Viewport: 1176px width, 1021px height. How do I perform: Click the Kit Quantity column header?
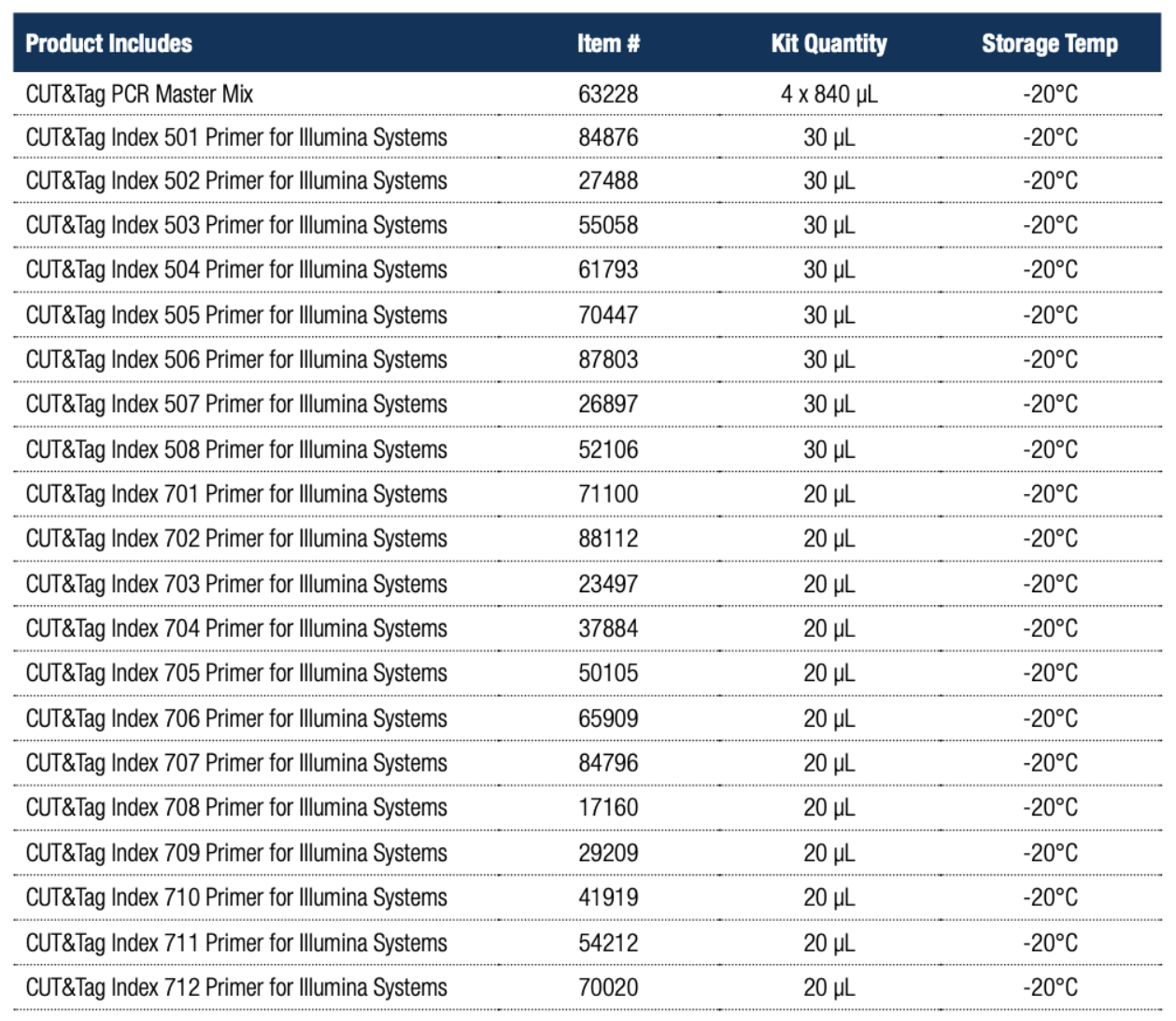(829, 44)
